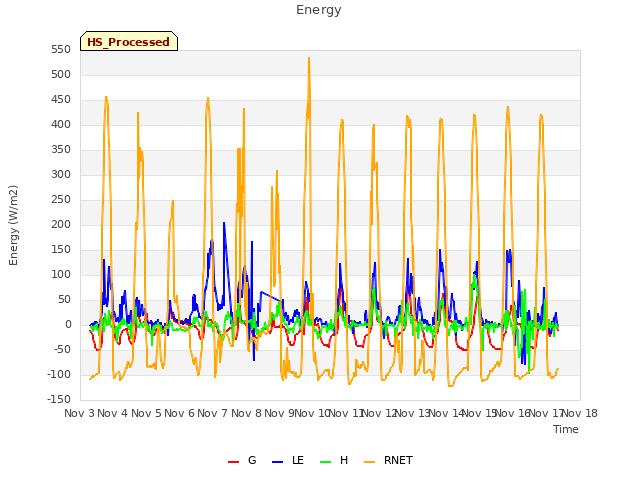Click the HS_Processed label tab
640x480 pixels.
[x=129, y=41]
